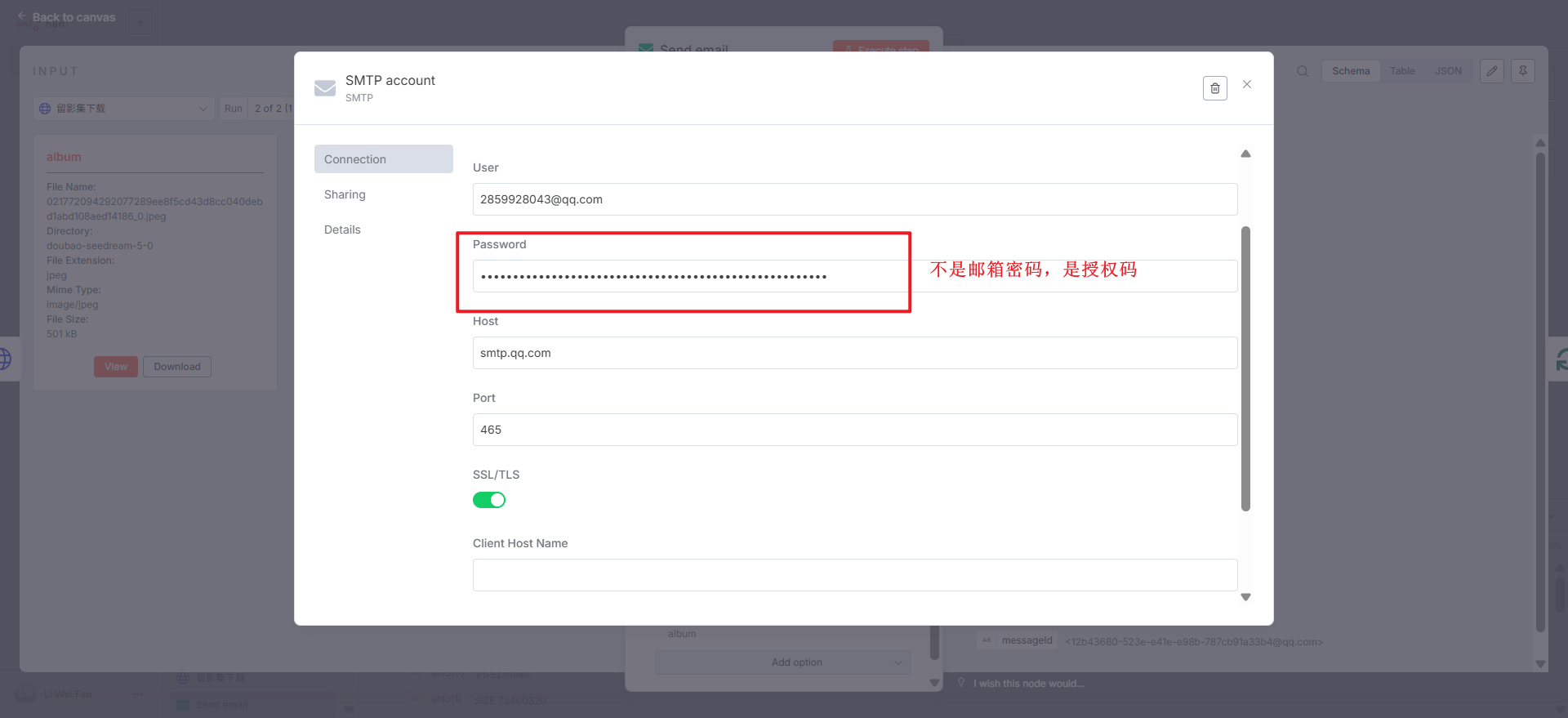Viewport: 1568px width, 718px height.
Task: Click the lightbulb icon near I wish this node
Action: tap(961, 683)
